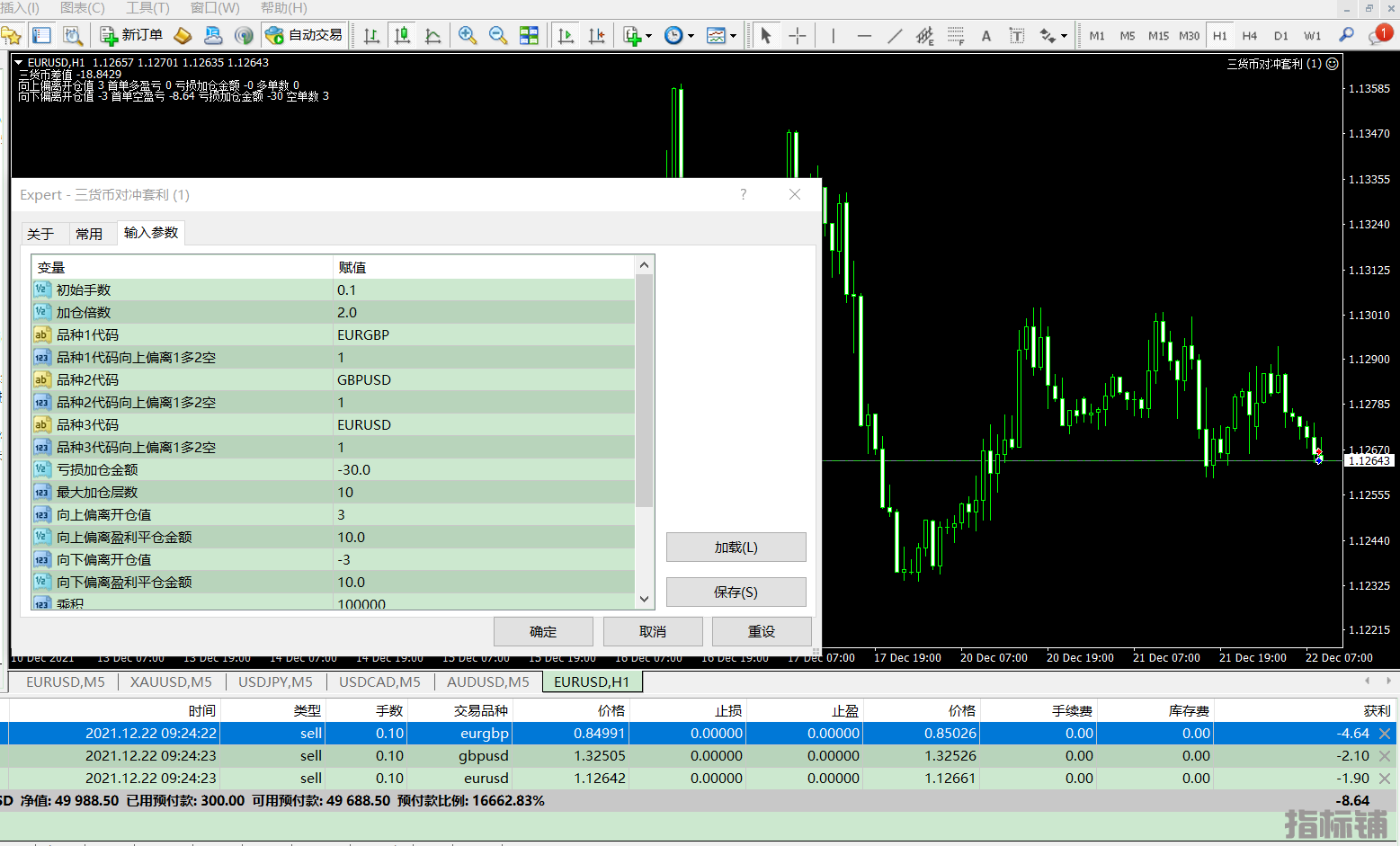Select the Fibonacci retracement tool
1400x846 pixels.
click(956, 35)
